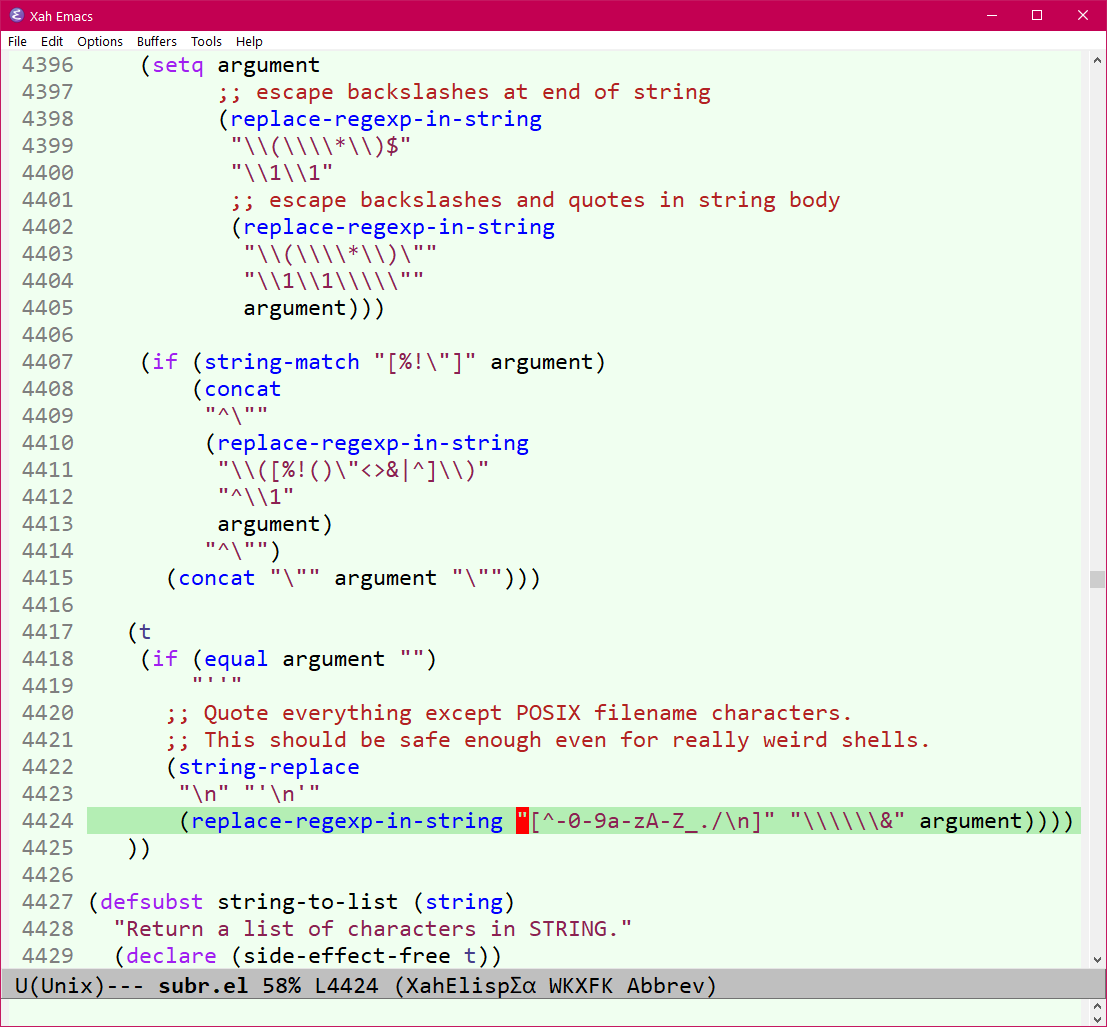Click the minibuffer area at the bottom

coord(550,1012)
